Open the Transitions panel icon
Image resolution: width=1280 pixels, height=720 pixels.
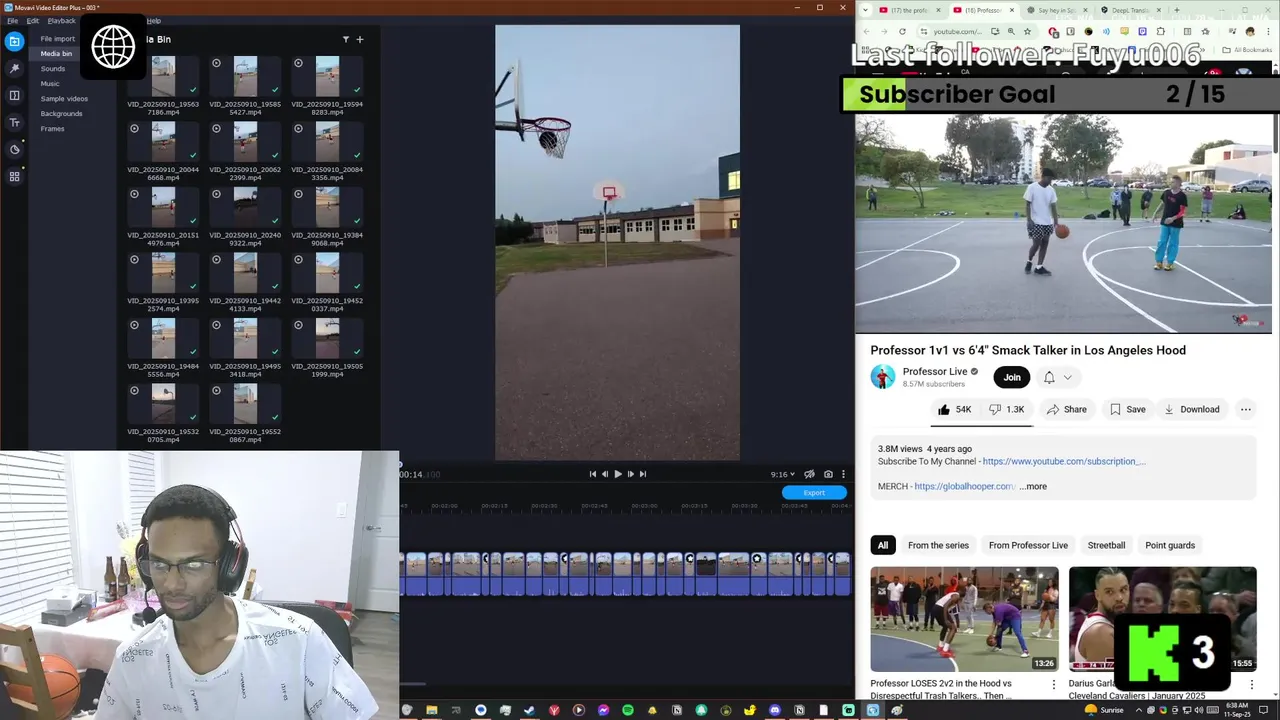click(14, 95)
